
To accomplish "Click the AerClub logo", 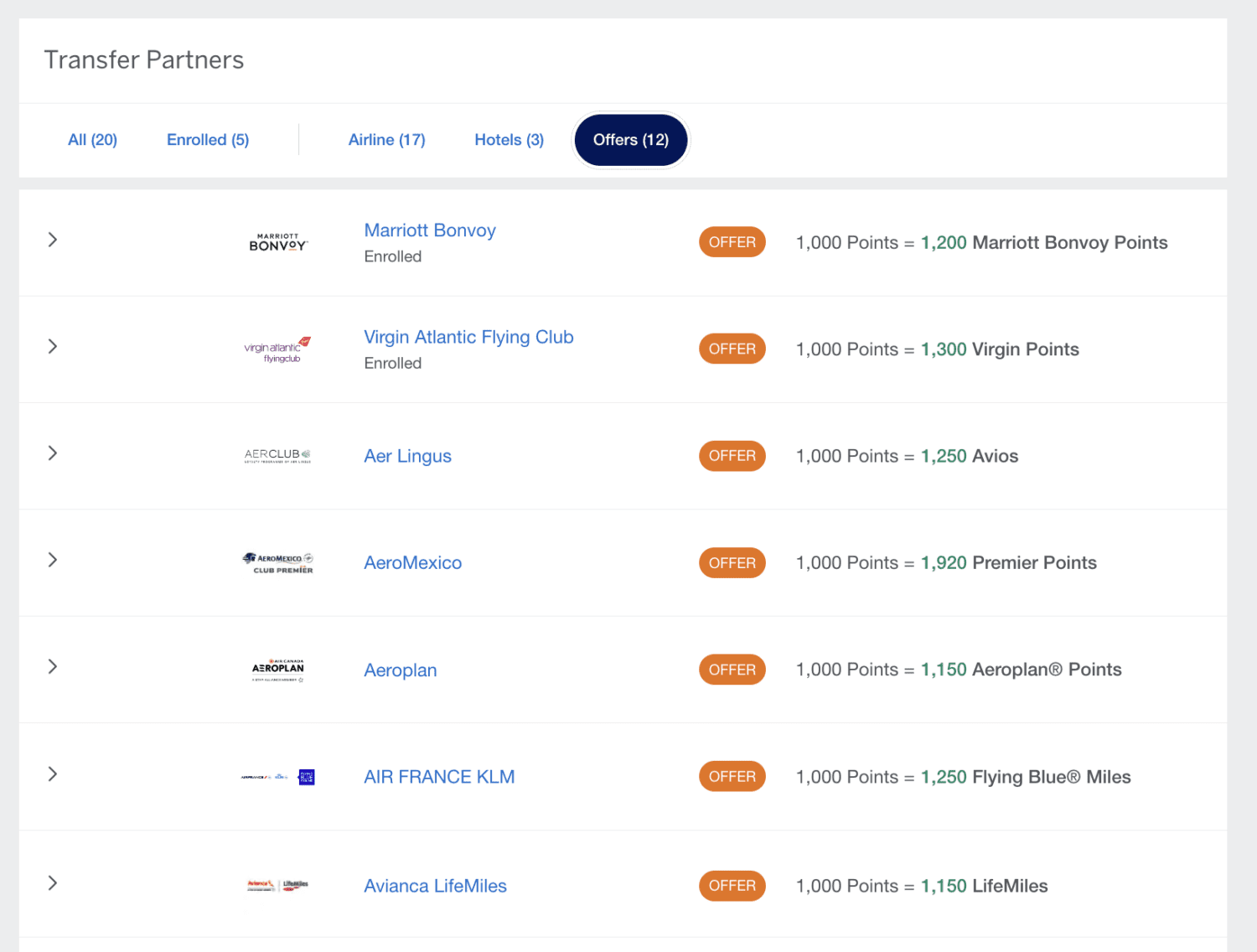I will click(277, 456).
